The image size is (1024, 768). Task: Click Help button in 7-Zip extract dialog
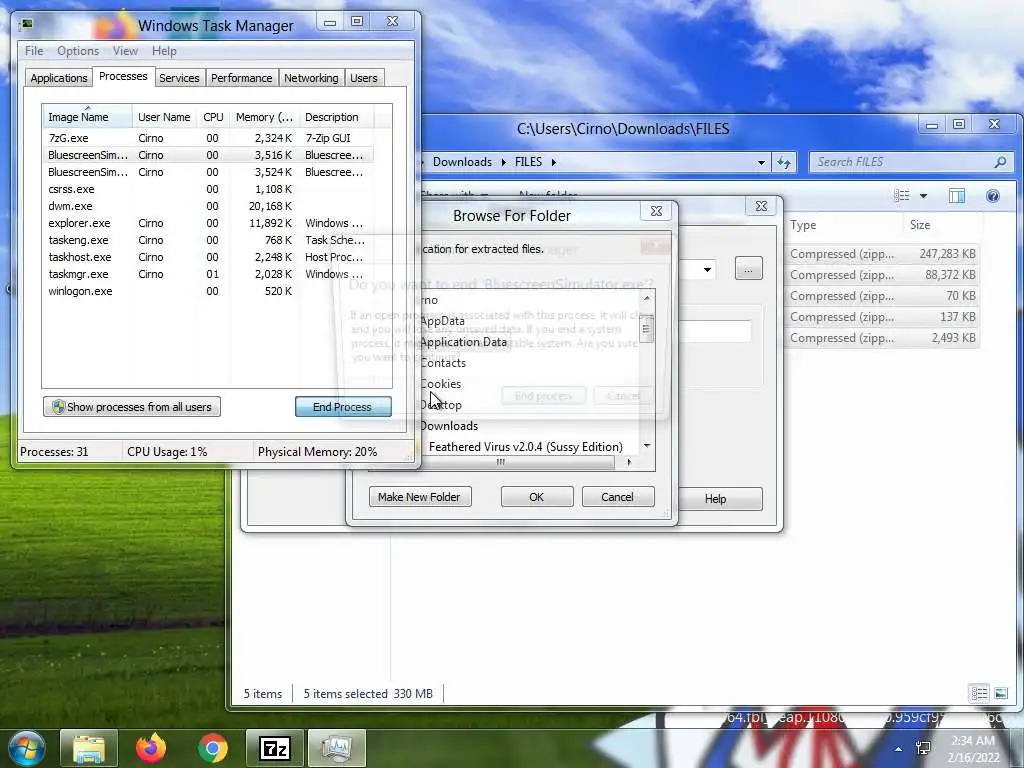[719, 499]
